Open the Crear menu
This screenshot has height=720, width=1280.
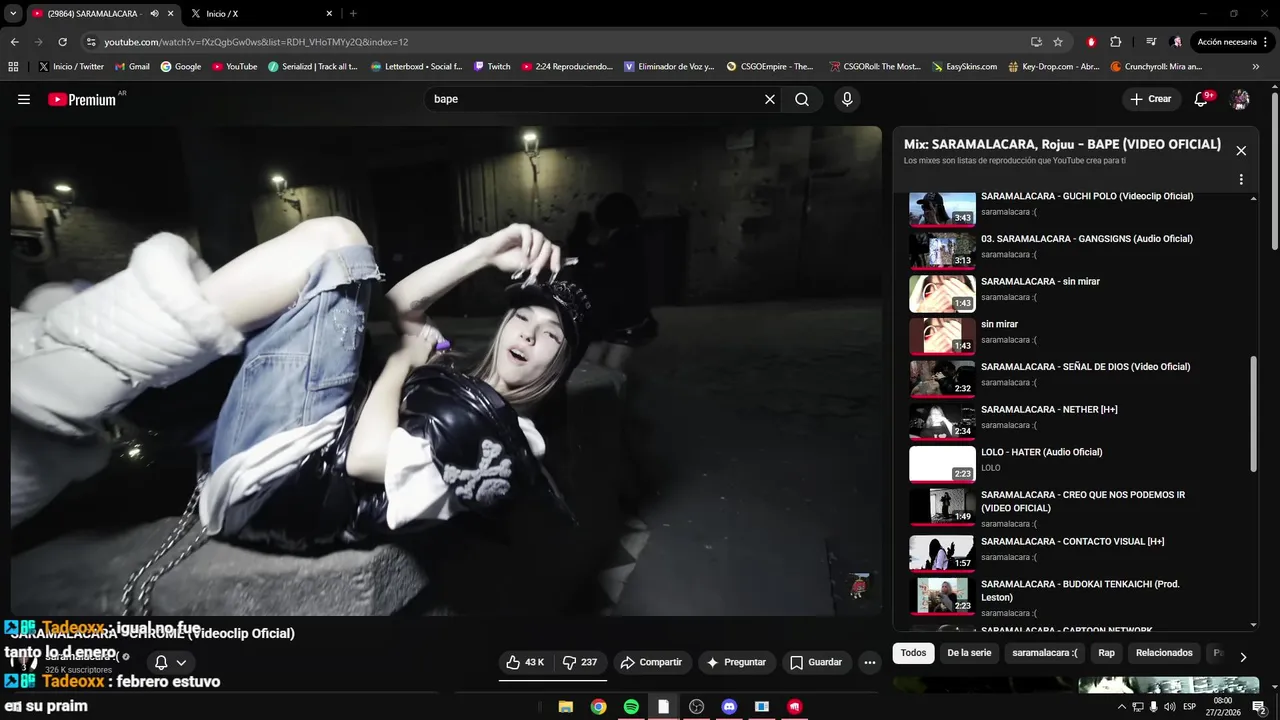coord(1150,99)
